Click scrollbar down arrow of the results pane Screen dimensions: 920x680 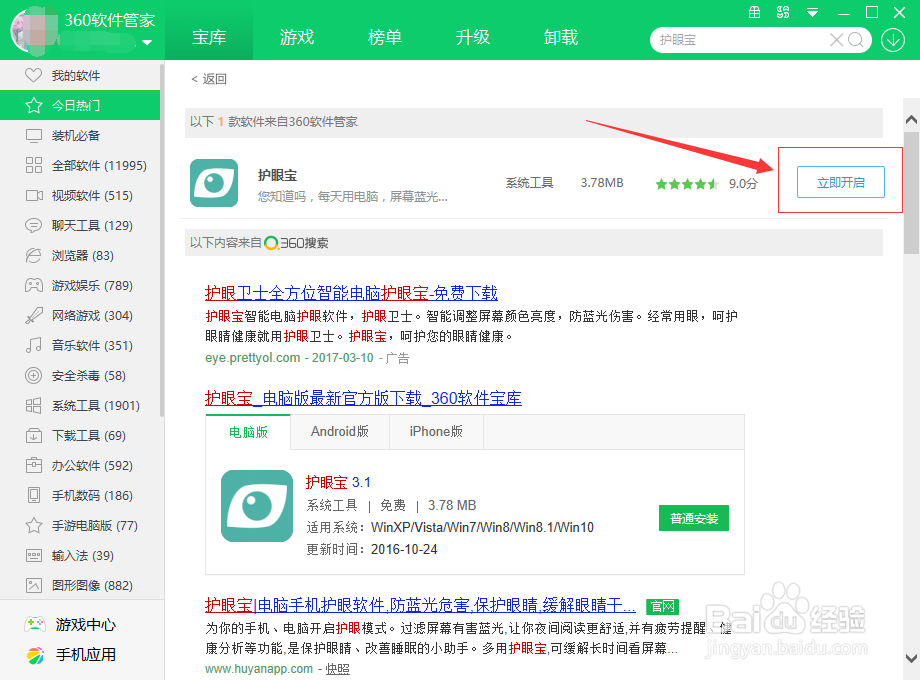[x=911, y=658]
